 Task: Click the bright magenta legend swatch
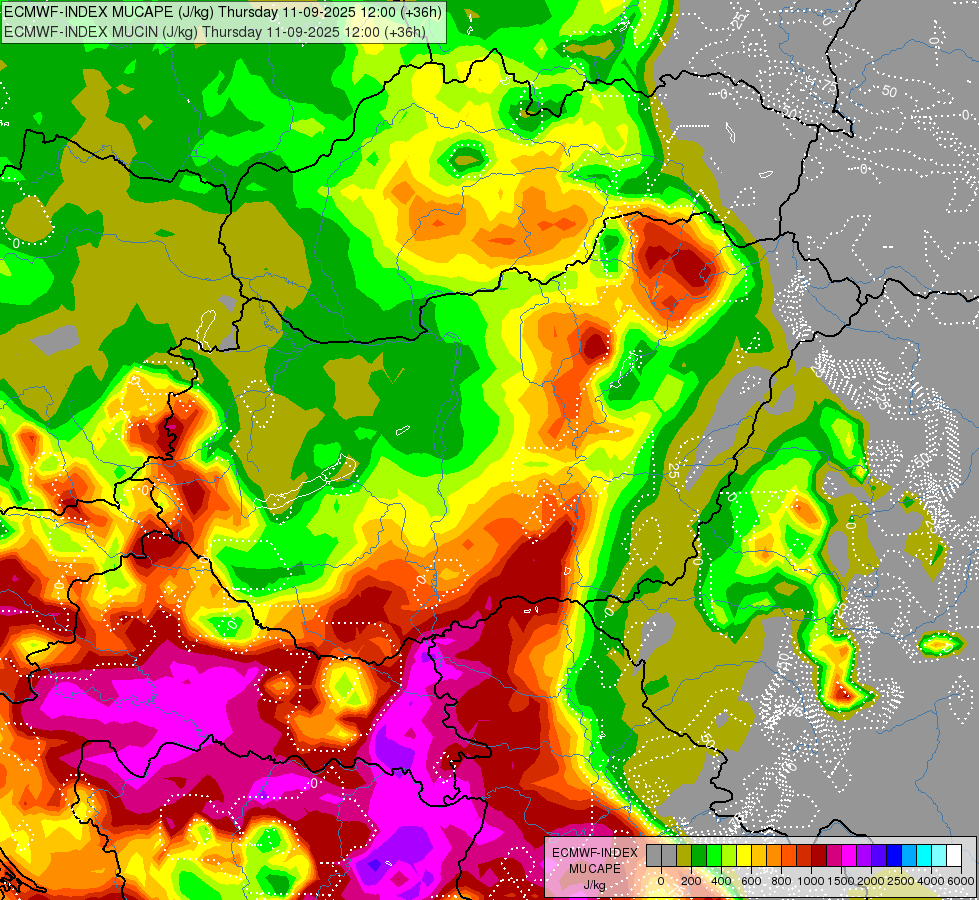850,855
